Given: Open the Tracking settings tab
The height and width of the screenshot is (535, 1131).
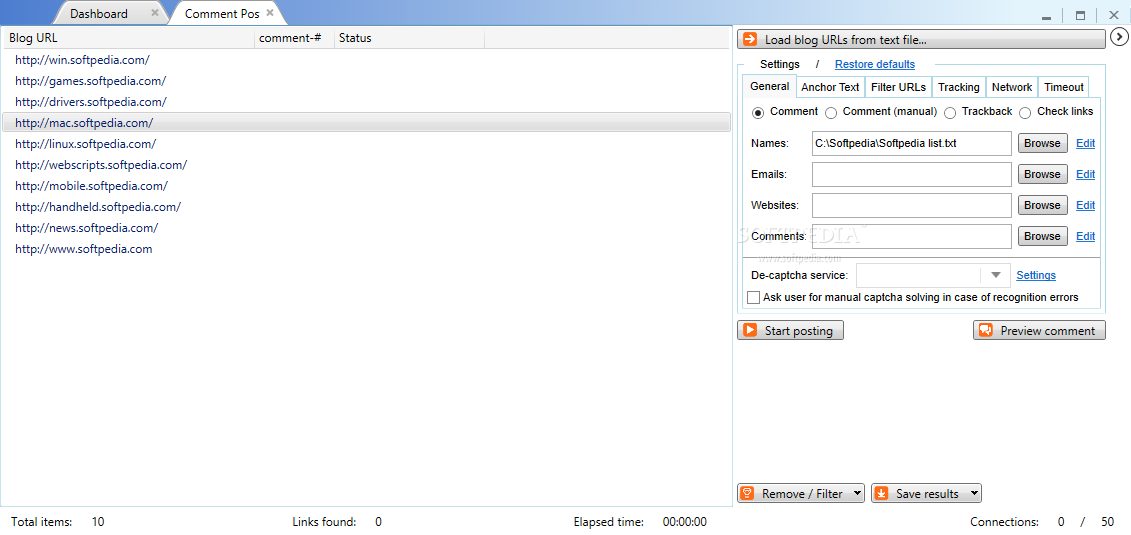Looking at the screenshot, I should point(959,87).
